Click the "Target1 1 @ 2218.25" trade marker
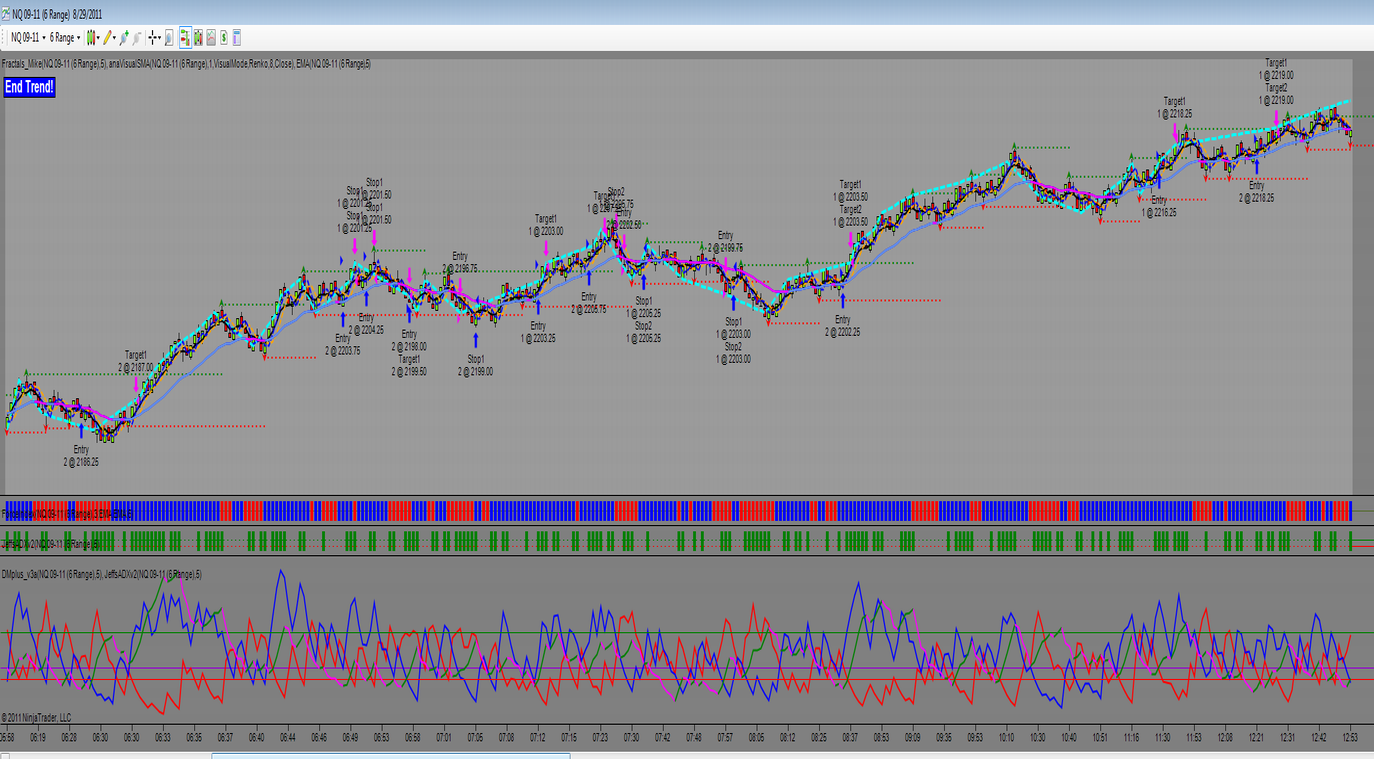The width and height of the screenshot is (1374, 759). [x=1175, y=107]
